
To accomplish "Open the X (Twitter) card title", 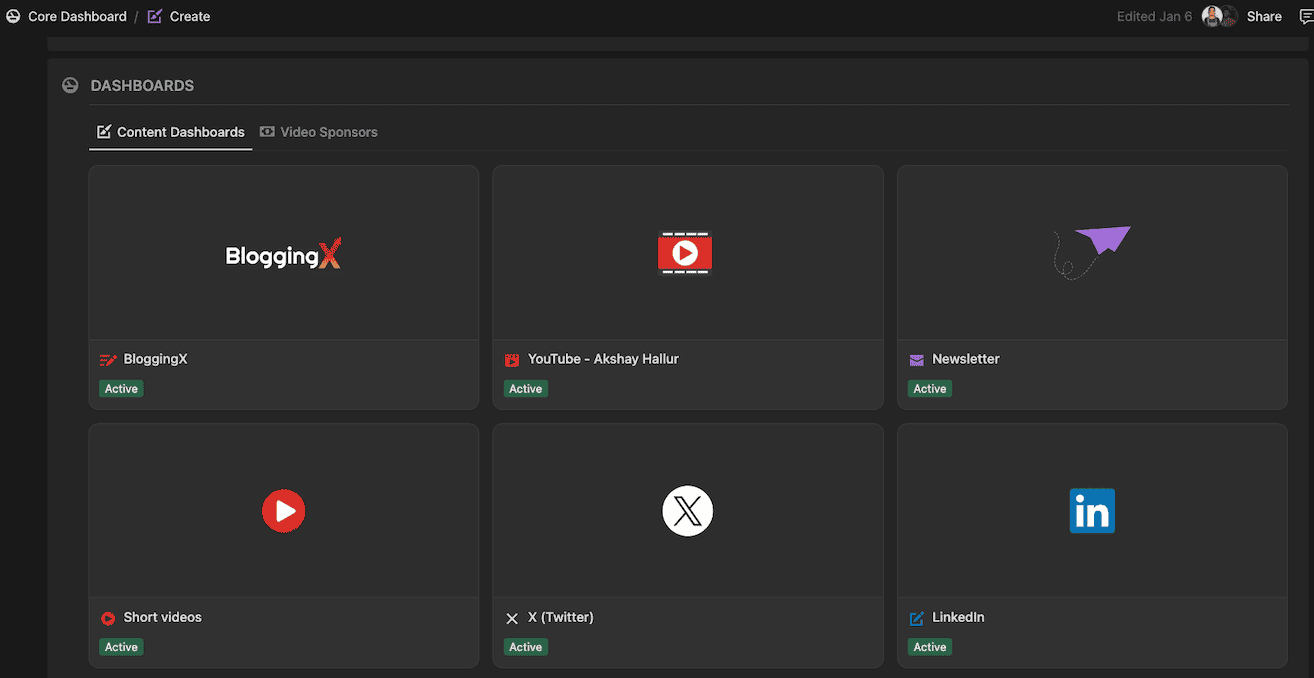I will tap(561, 617).
